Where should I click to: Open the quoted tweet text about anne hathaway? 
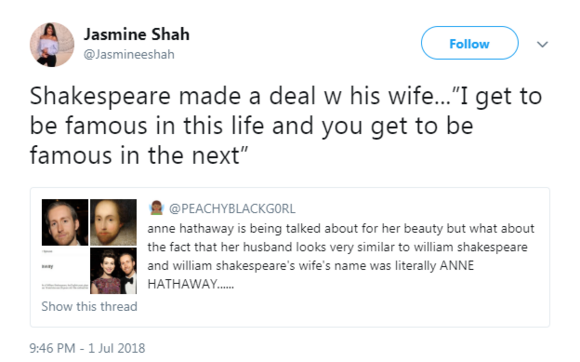pos(341,256)
